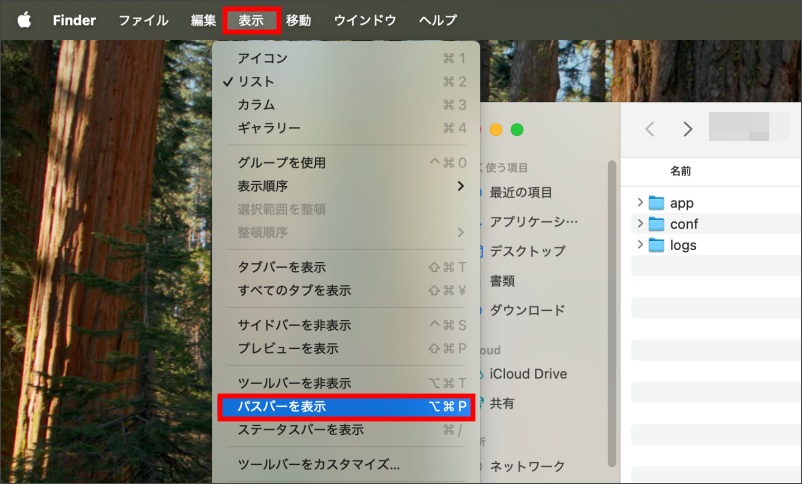Open iCloud Drive in sidebar

pyautogui.click(x=528, y=374)
